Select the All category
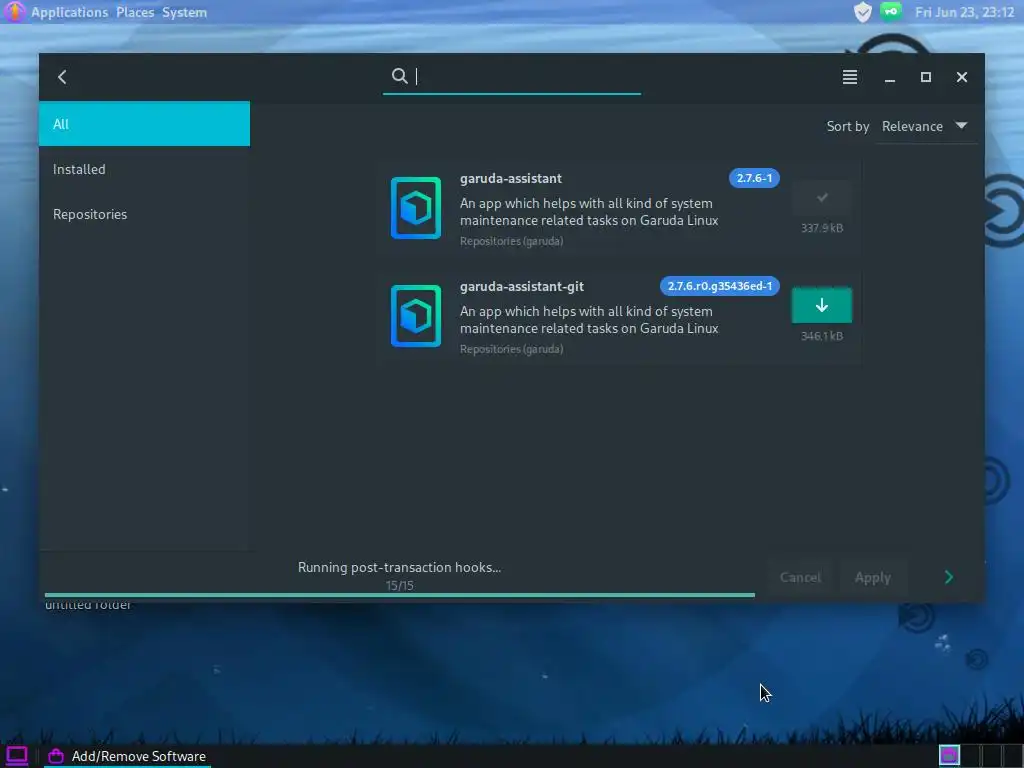1024x768 pixels. 144,124
